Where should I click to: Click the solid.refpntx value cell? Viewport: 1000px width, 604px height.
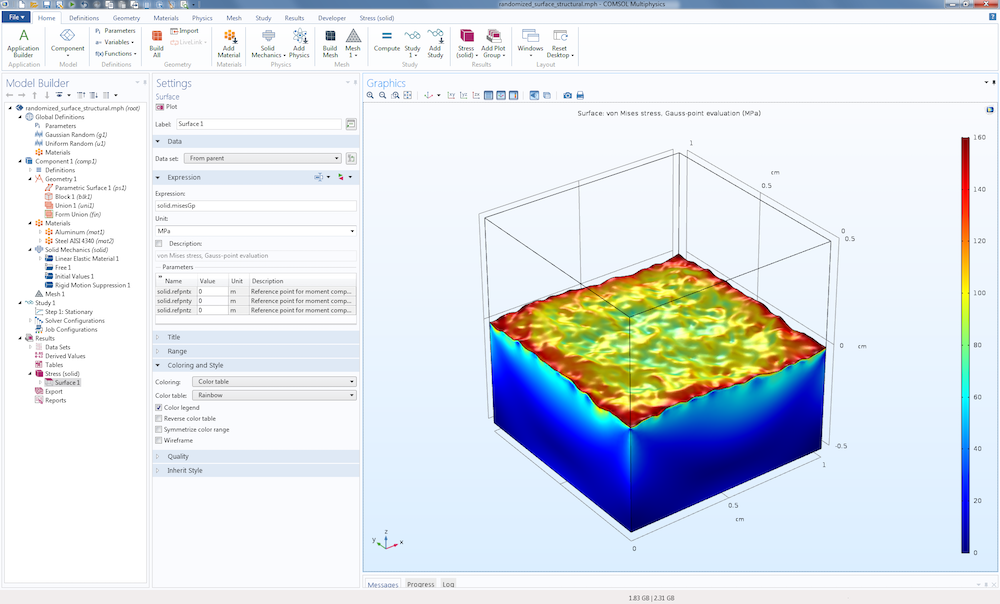[212, 291]
